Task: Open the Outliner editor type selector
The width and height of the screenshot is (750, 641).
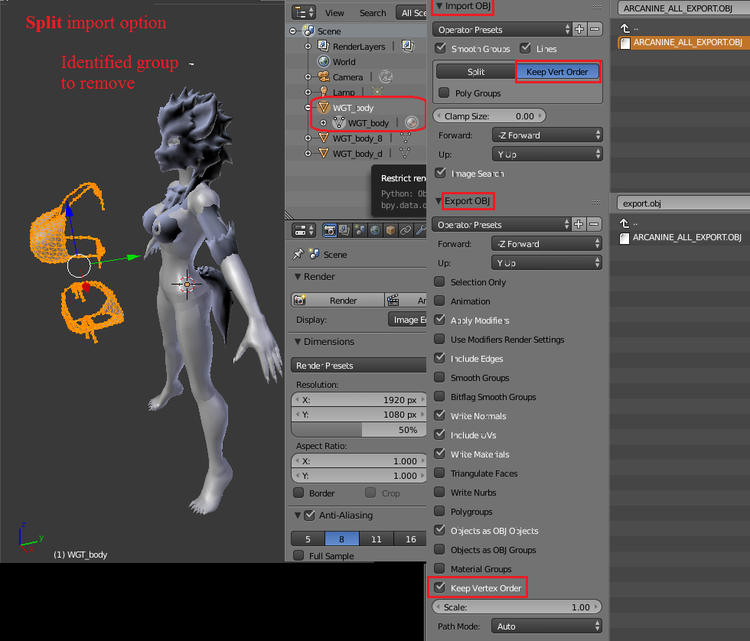Action: pyautogui.click(x=304, y=12)
